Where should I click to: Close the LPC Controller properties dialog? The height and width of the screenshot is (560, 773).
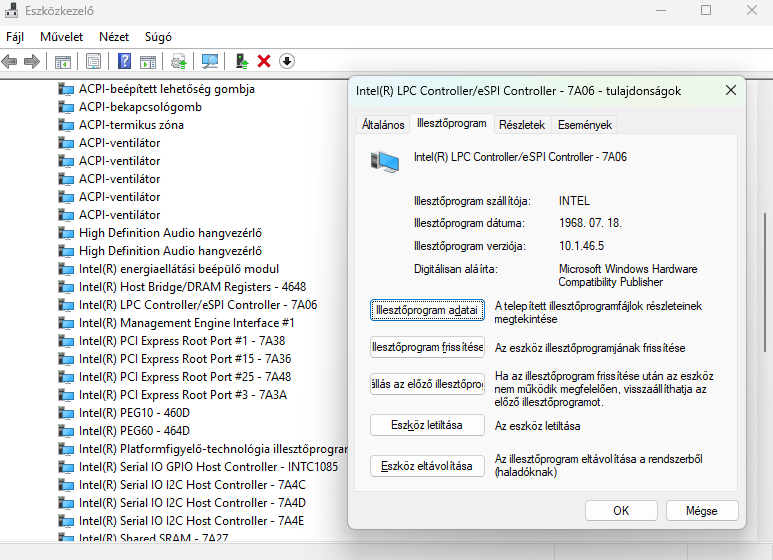click(731, 90)
